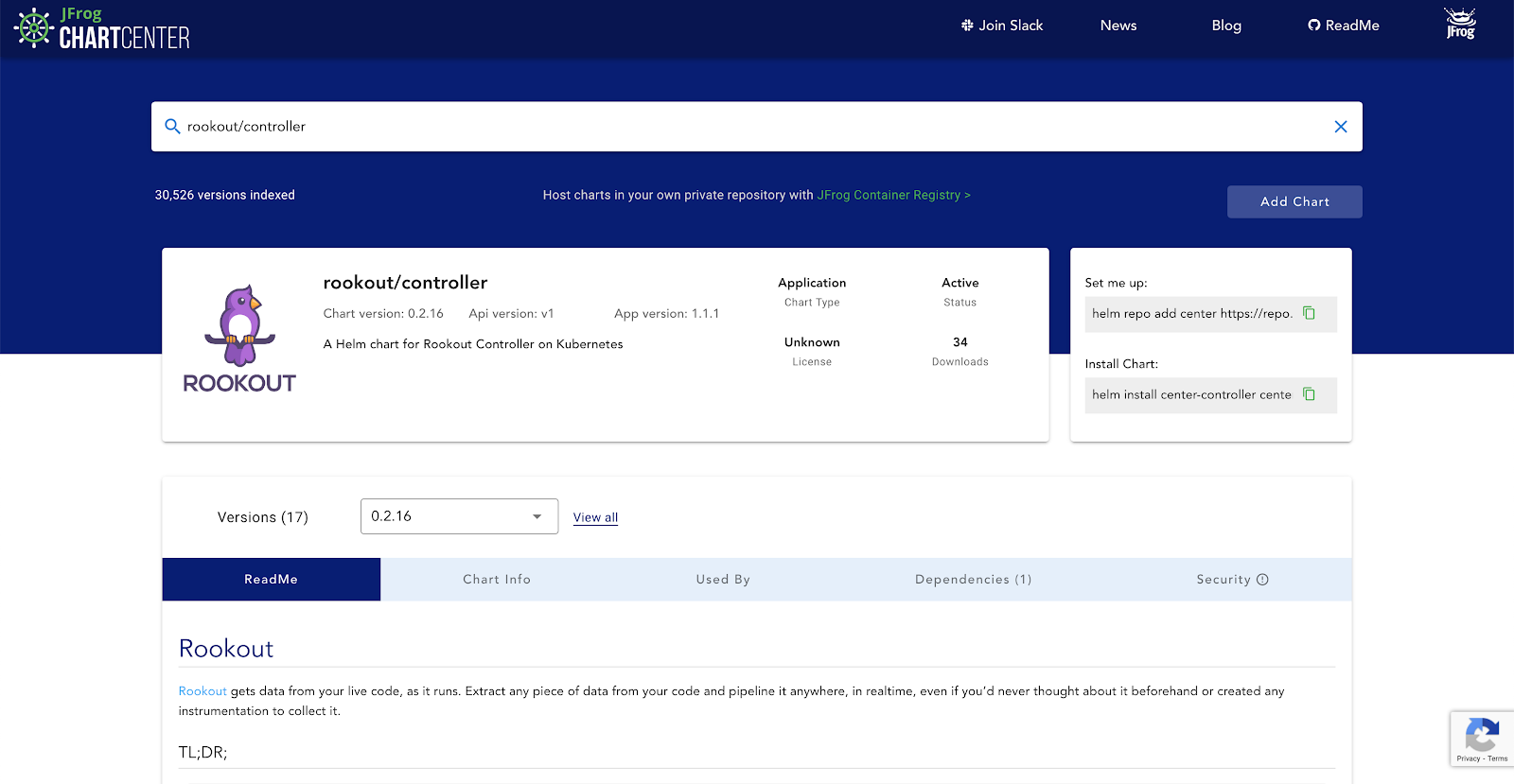The image size is (1514, 784).
Task: Click 'App version: 1.1.1' text
Action: [666, 314]
